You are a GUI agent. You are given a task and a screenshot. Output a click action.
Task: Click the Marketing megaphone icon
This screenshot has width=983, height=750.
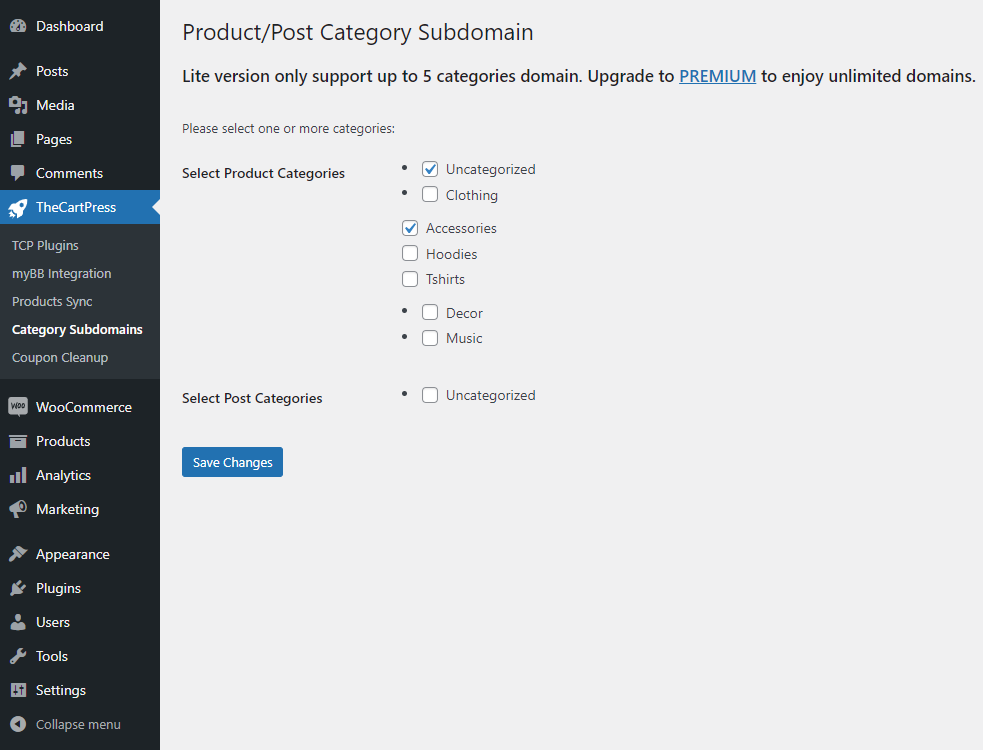(x=18, y=509)
